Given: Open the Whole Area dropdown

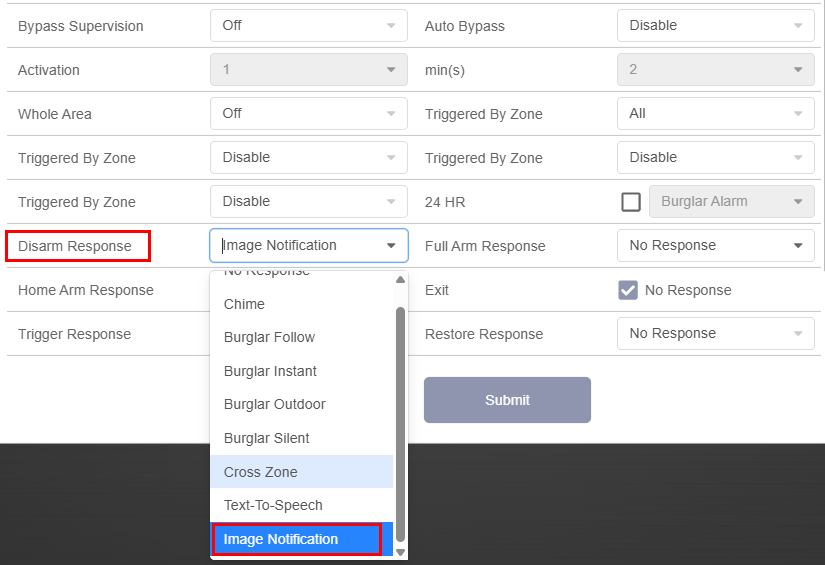Looking at the screenshot, I should pyautogui.click(x=308, y=114).
